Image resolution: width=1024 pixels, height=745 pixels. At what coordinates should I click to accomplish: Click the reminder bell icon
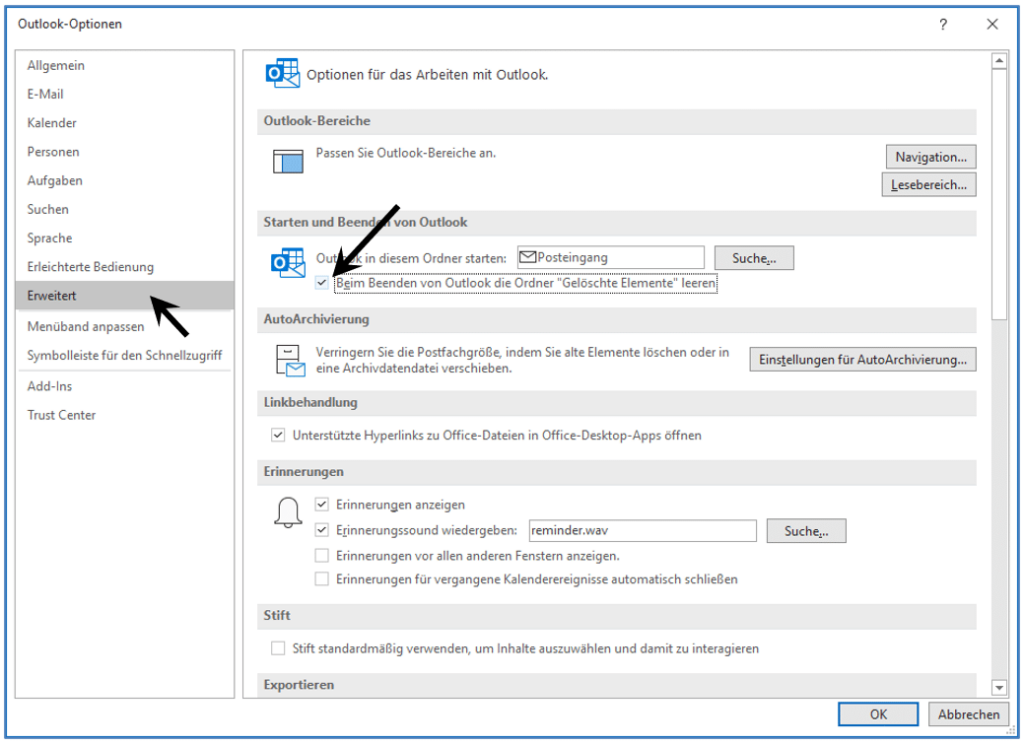click(x=288, y=513)
